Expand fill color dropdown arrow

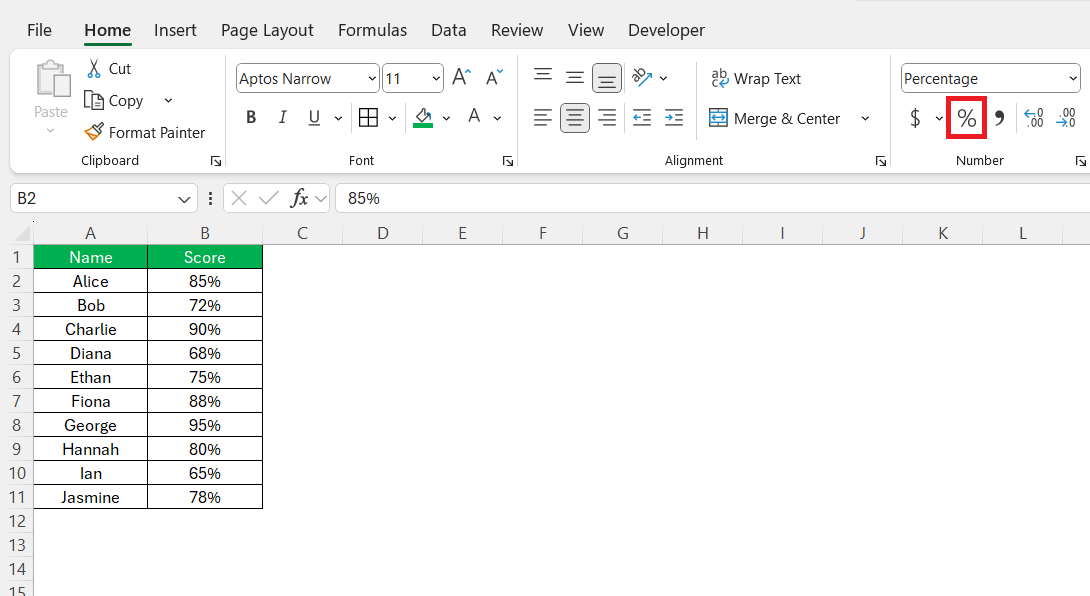coord(446,118)
